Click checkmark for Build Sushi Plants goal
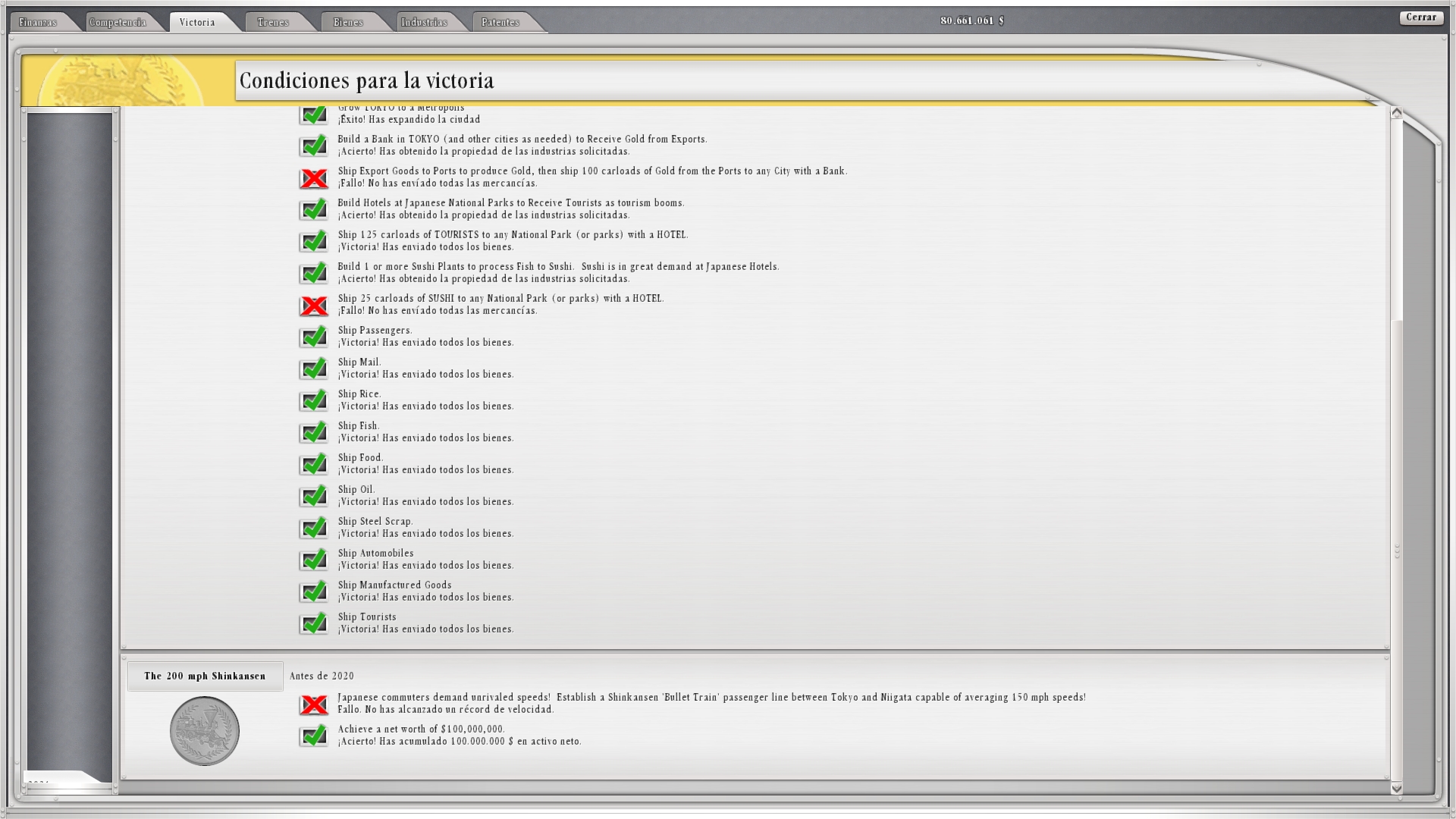The width and height of the screenshot is (1456, 819). [x=313, y=272]
